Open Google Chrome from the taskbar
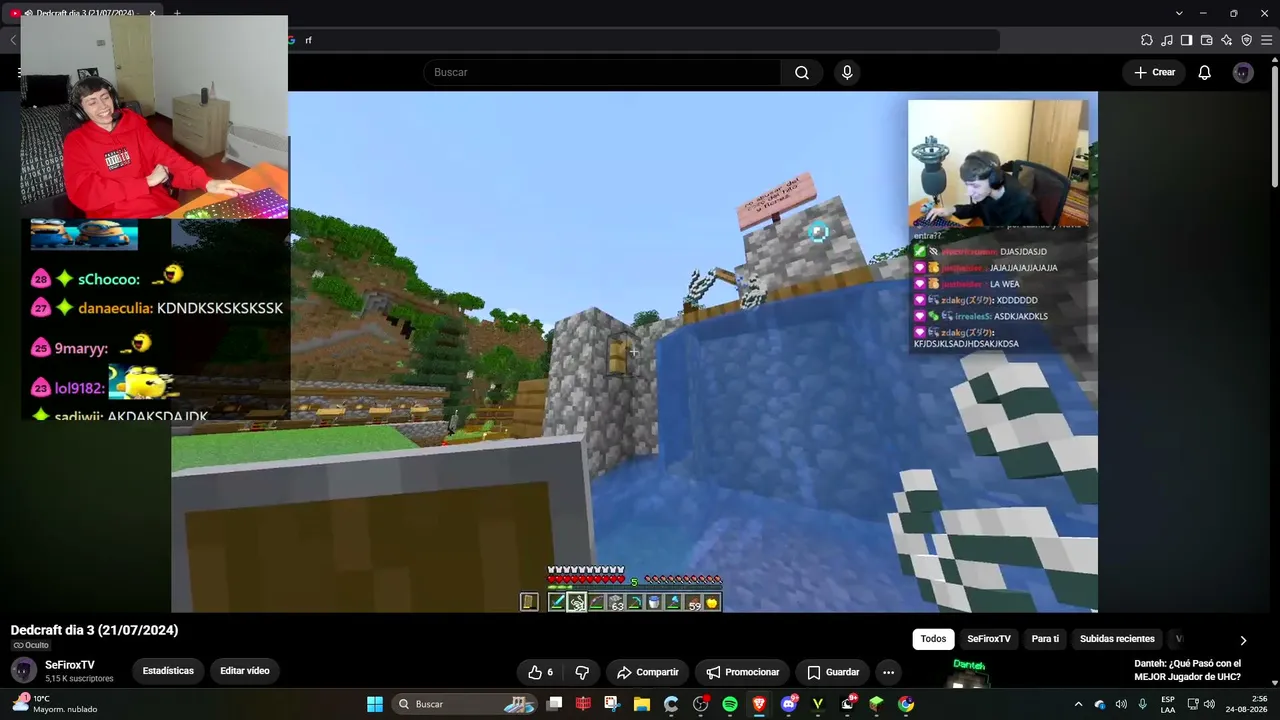This screenshot has height=720, width=1280. (x=906, y=704)
